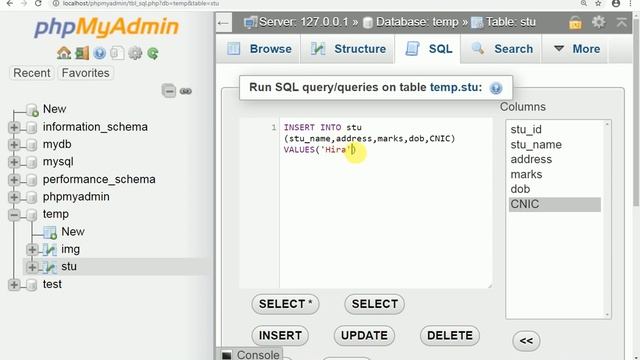Click the Table stu breadcrumb link
640x360 pixels.
coord(511,22)
